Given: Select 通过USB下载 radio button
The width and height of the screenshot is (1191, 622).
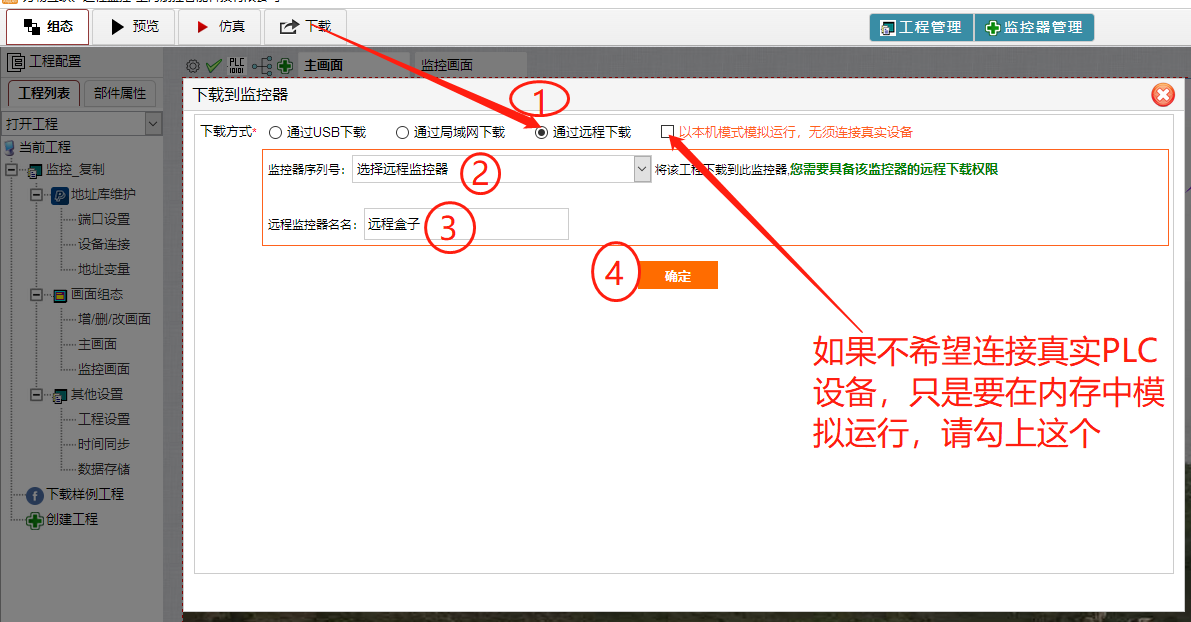Looking at the screenshot, I should (275, 132).
